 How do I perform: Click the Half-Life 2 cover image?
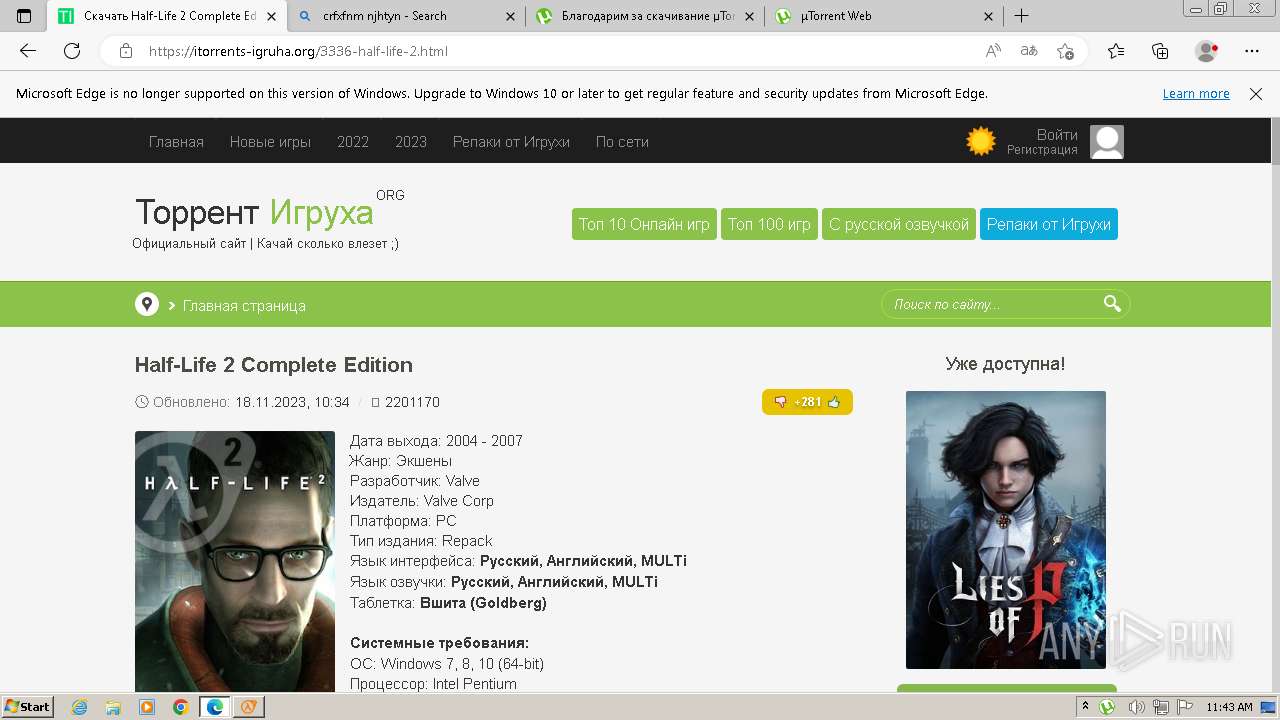pos(235,561)
